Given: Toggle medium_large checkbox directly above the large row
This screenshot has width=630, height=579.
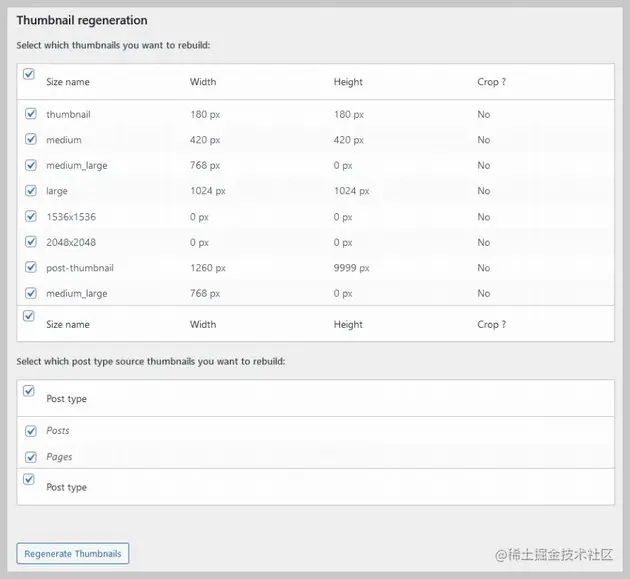Looking at the screenshot, I should click(31, 165).
